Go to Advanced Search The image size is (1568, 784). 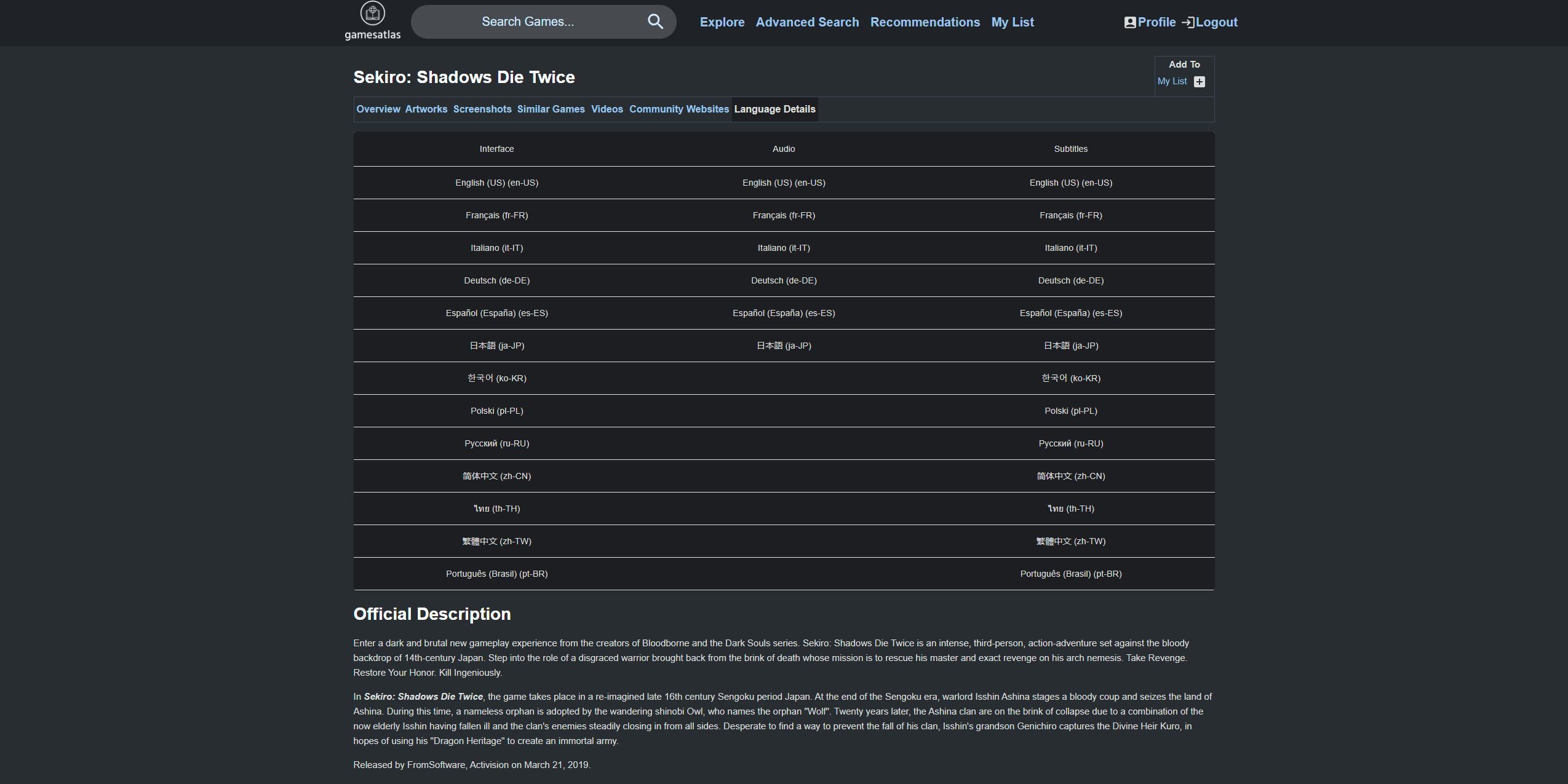pos(806,22)
